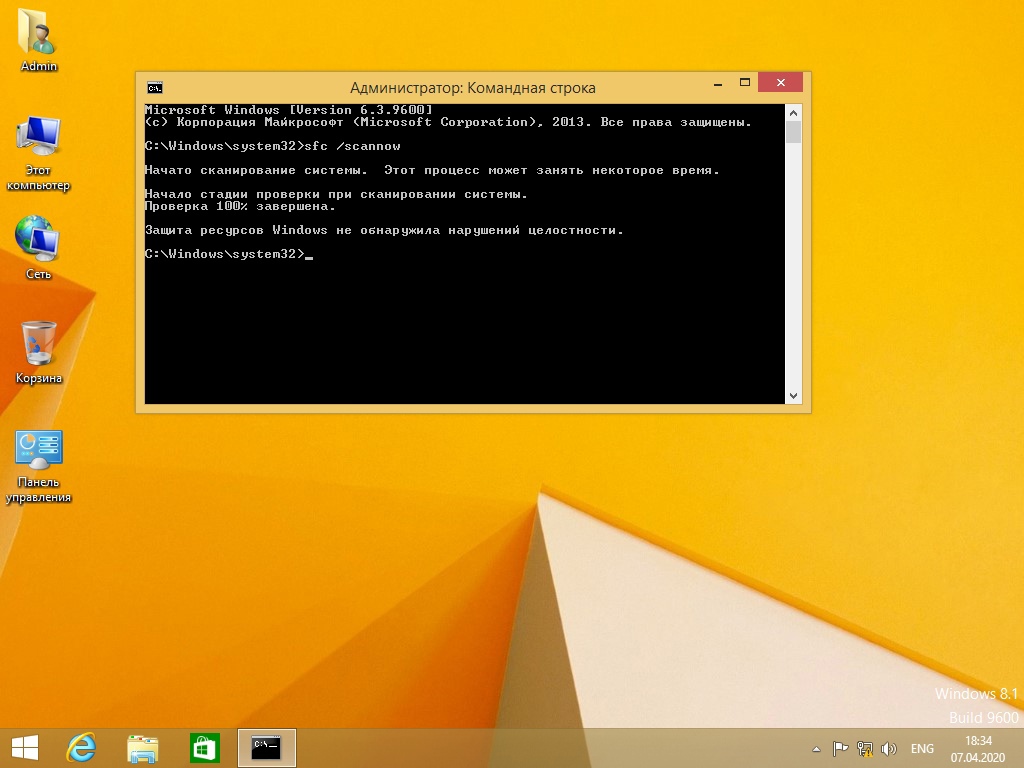Click the network status tray icon
This screenshot has width=1024, height=768.
pyautogui.click(x=864, y=748)
